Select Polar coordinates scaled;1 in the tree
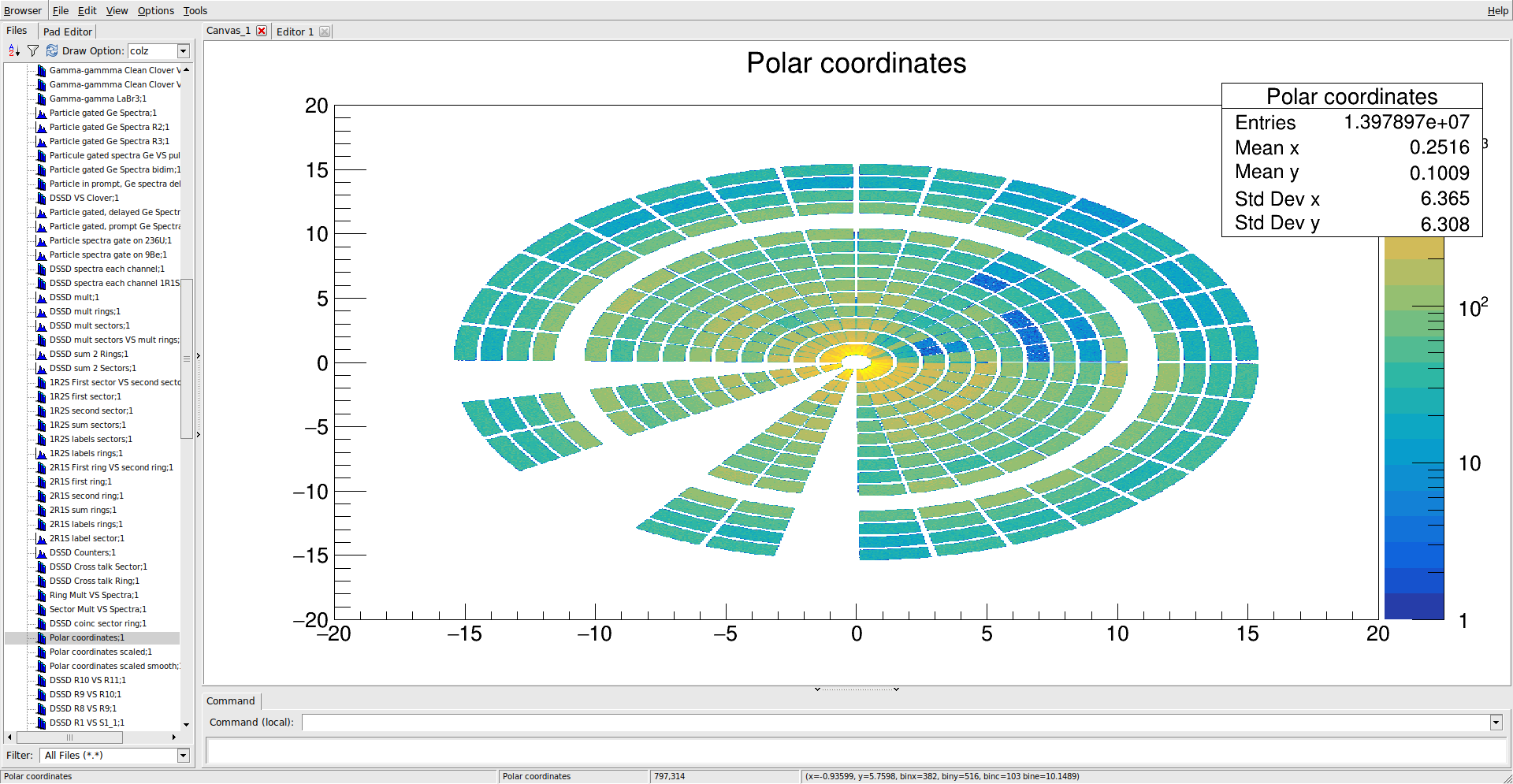Image resolution: width=1513 pixels, height=784 pixels. 101,652
